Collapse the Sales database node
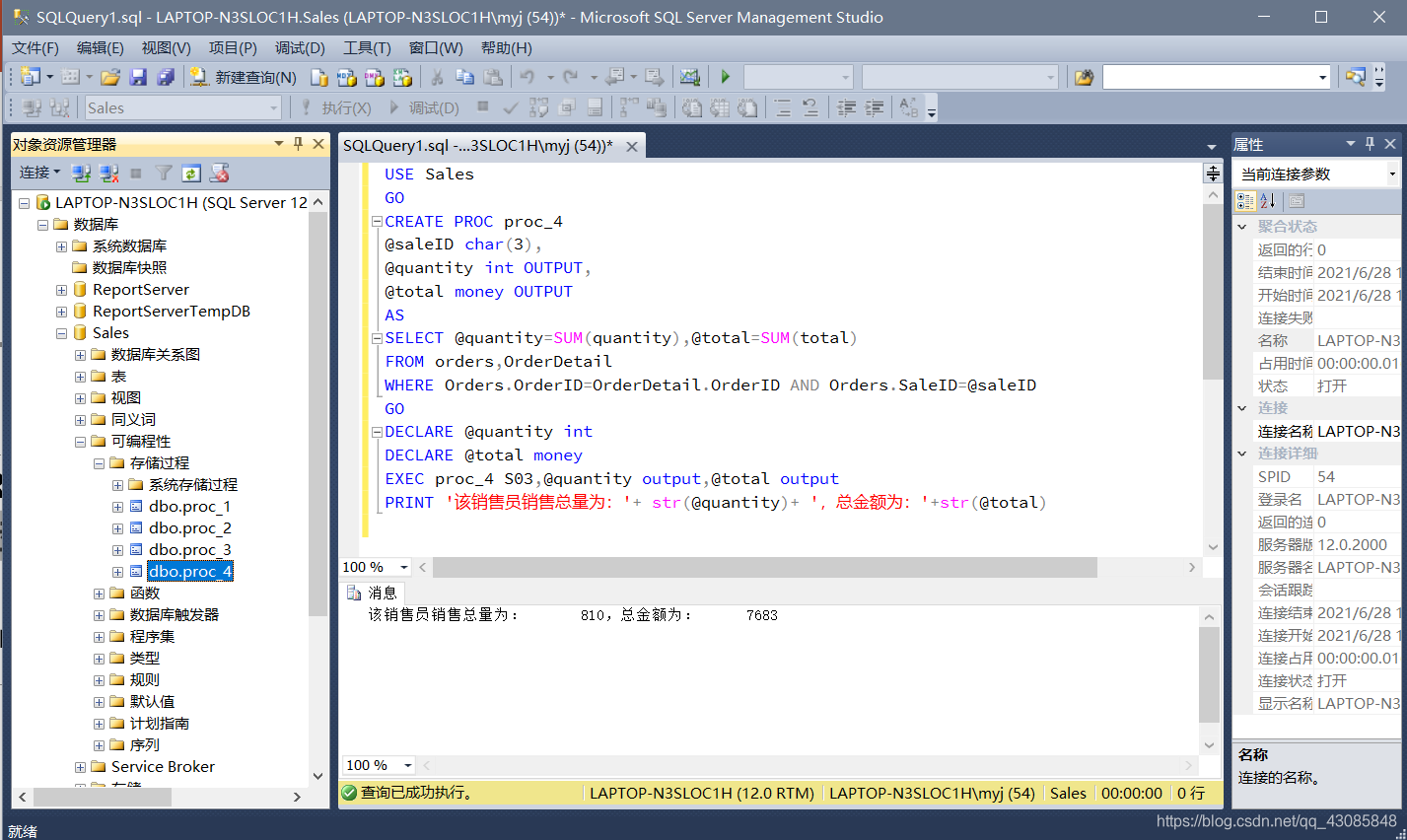The image size is (1407, 840). click(x=62, y=333)
